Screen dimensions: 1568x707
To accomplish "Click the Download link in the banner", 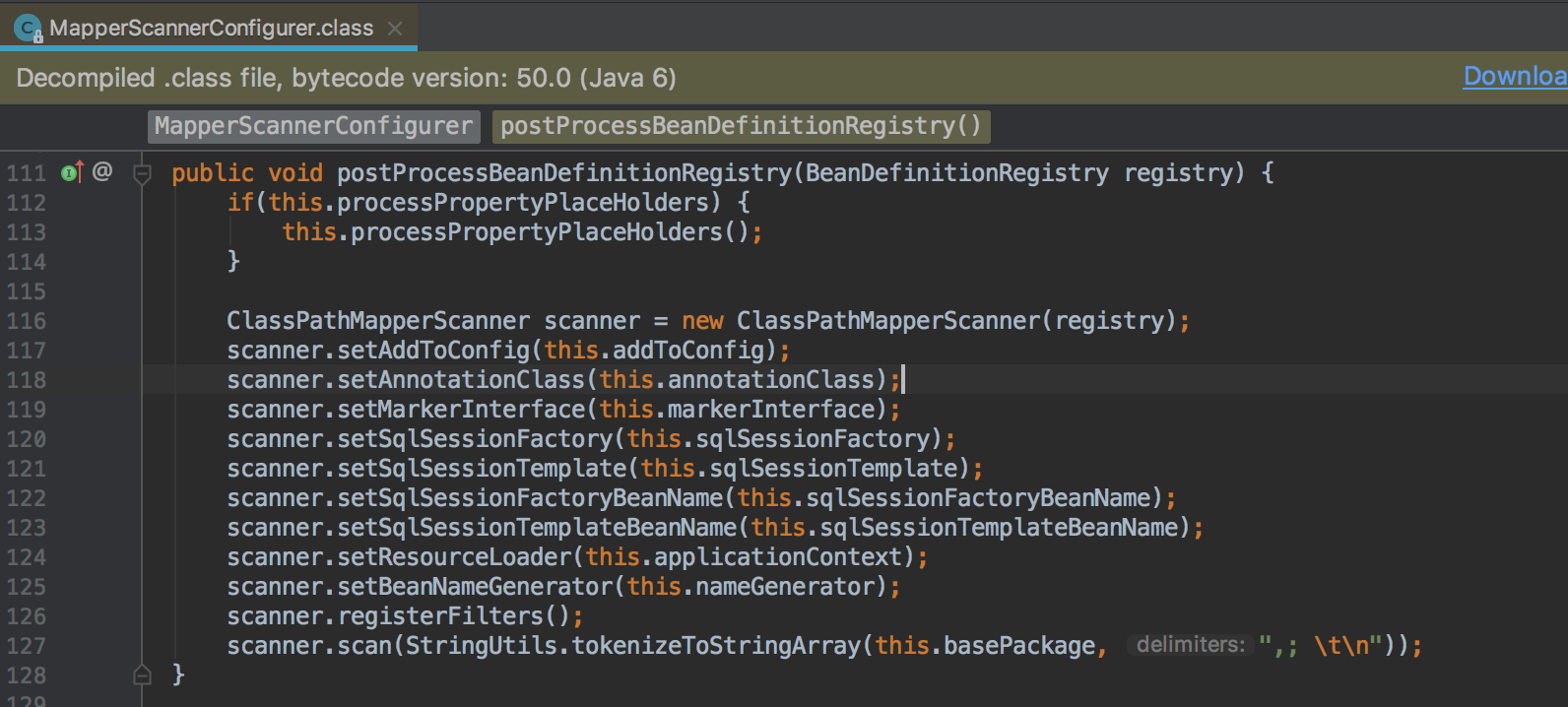I will pyautogui.click(x=1514, y=77).
